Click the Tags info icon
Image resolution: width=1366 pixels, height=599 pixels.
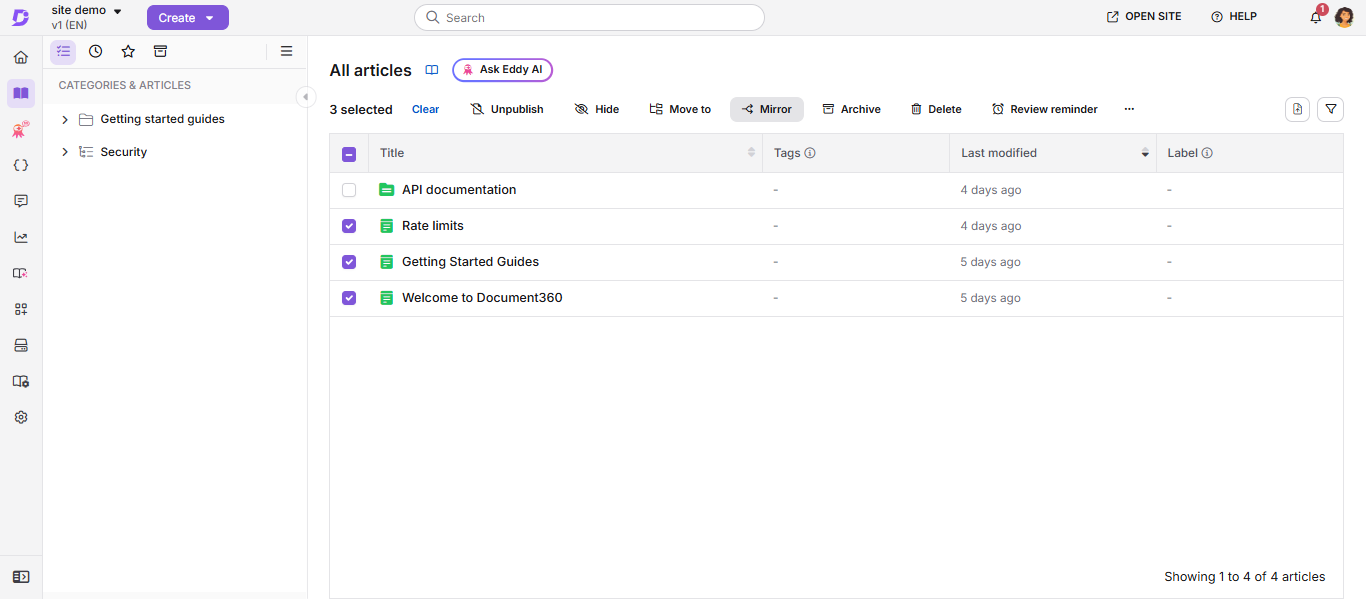810,153
